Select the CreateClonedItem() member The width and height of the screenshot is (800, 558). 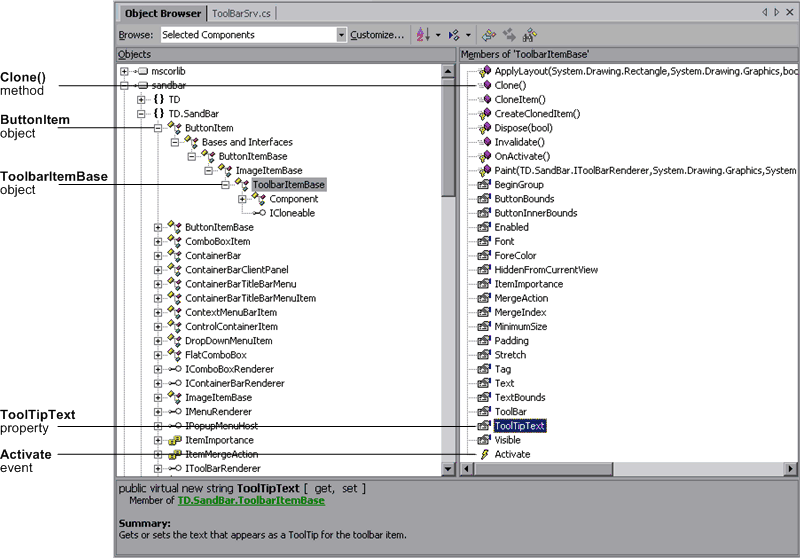537,114
